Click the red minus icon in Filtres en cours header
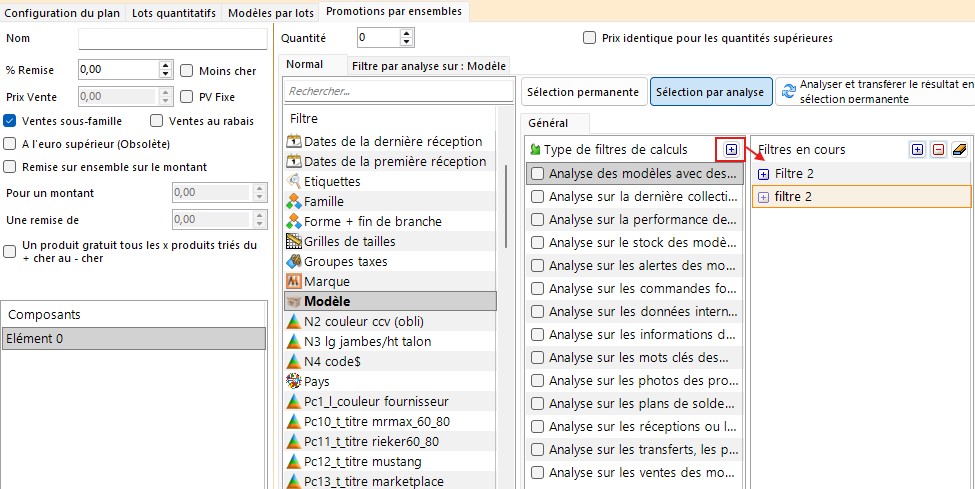Screen dimensions: 975x489 [938, 149]
